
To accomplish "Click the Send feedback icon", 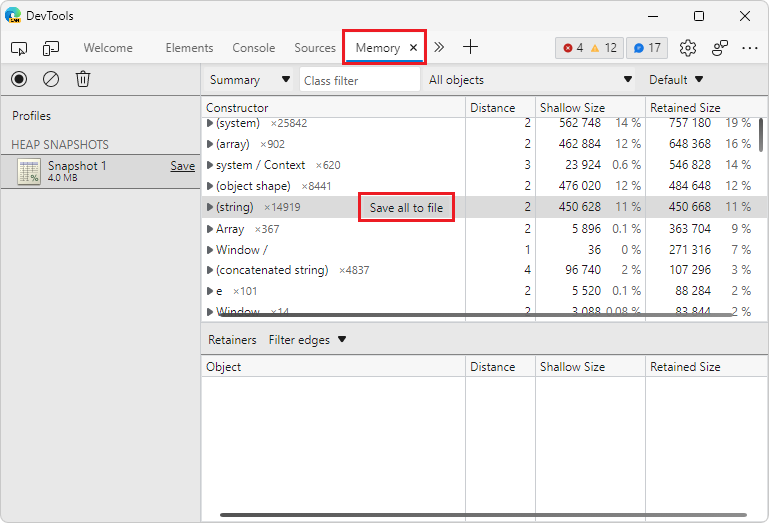I will (719, 48).
